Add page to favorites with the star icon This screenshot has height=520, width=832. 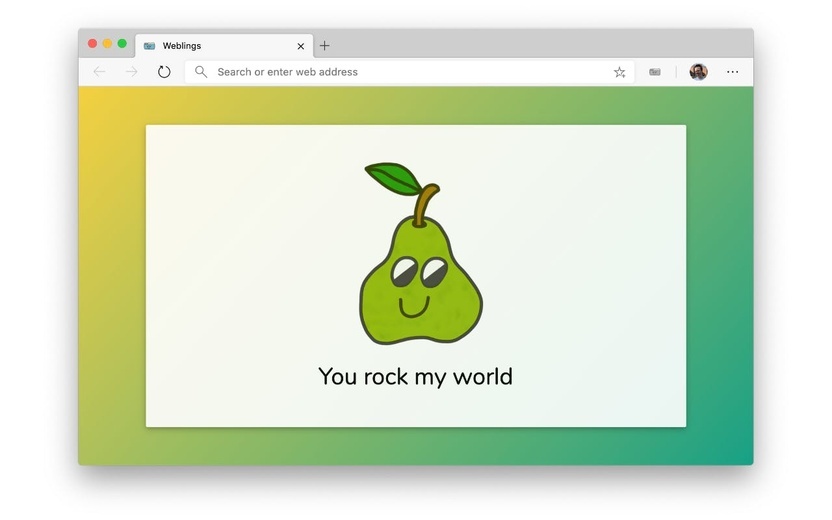(619, 72)
